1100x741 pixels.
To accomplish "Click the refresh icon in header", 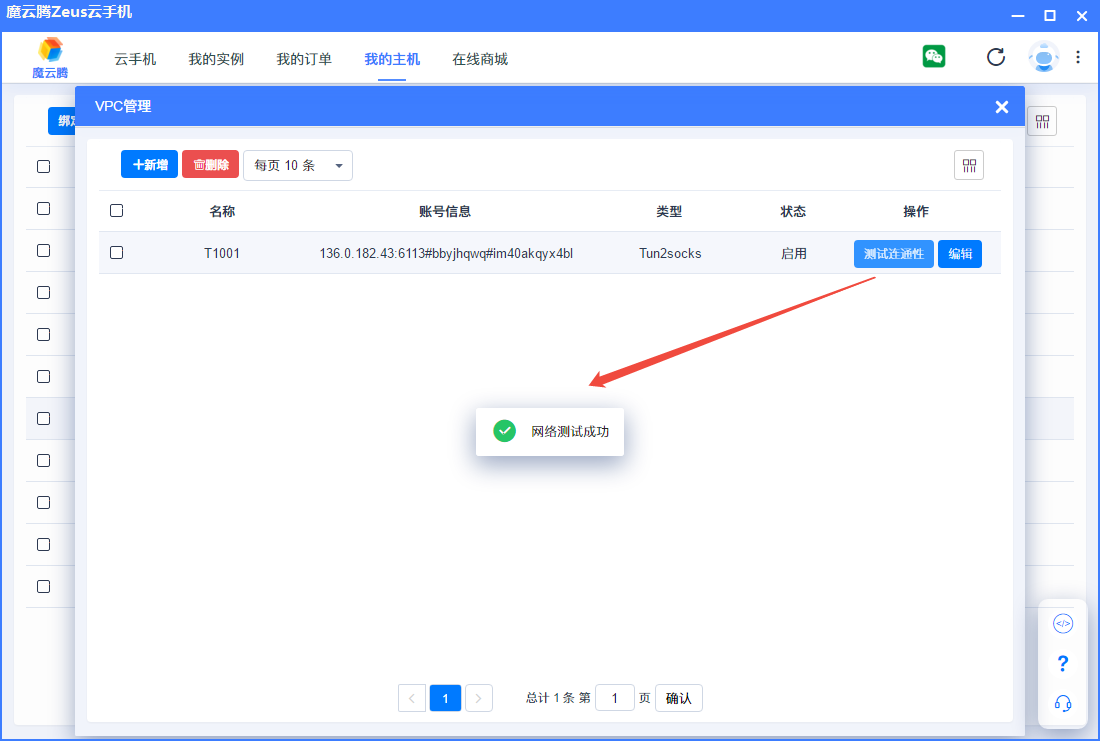I will [x=996, y=57].
